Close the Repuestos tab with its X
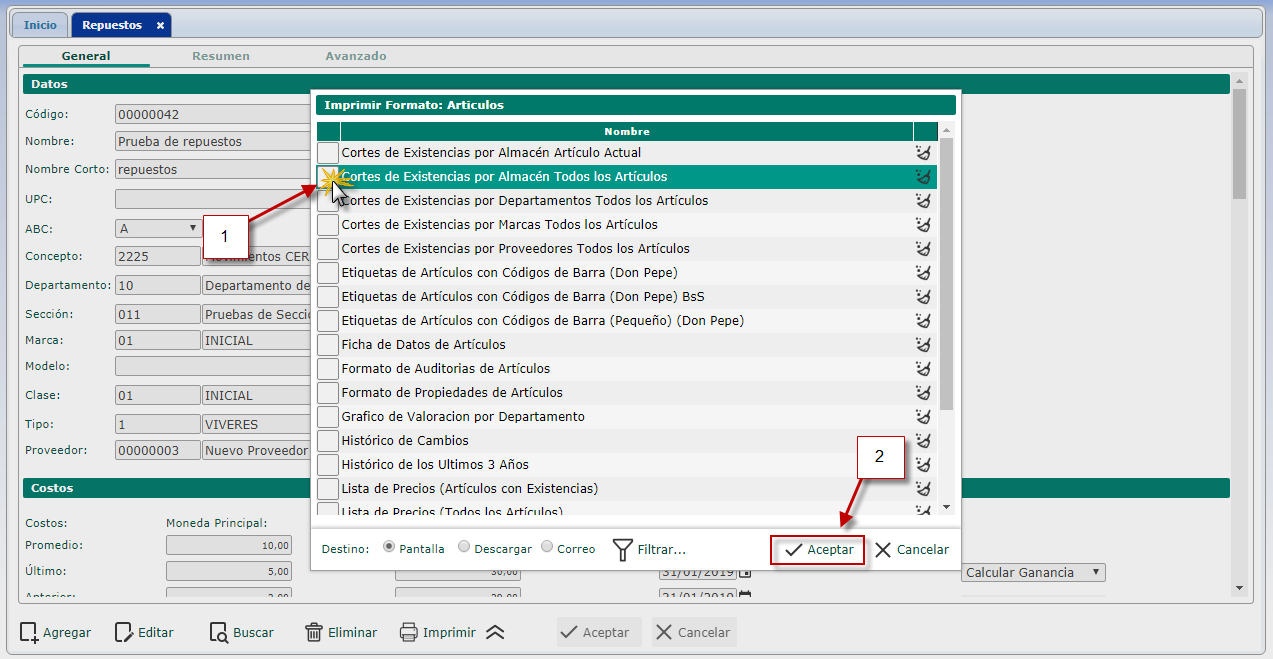This screenshot has height=659, width=1273. click(x=160, y=25)
